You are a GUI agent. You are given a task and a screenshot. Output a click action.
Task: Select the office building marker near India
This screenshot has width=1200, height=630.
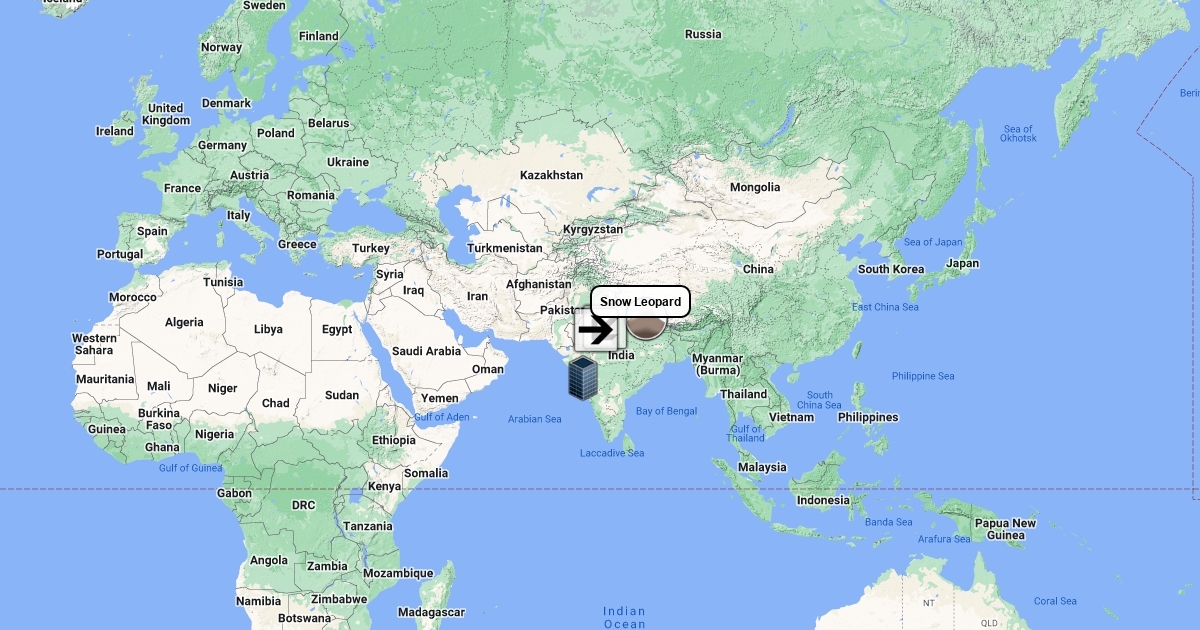[582, 379]
